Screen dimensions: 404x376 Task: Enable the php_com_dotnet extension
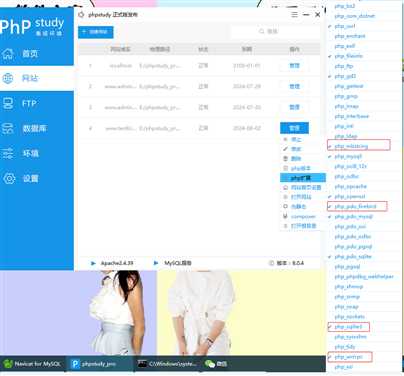coord(354,16)
